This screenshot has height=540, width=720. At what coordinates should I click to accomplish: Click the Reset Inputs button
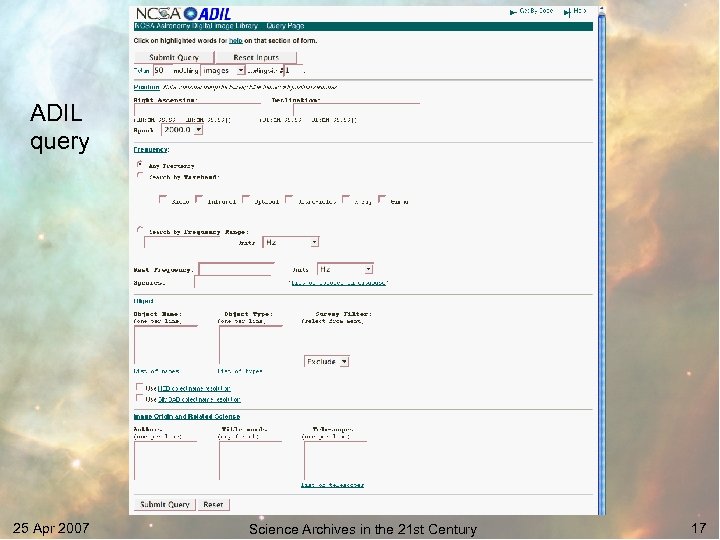256,57
